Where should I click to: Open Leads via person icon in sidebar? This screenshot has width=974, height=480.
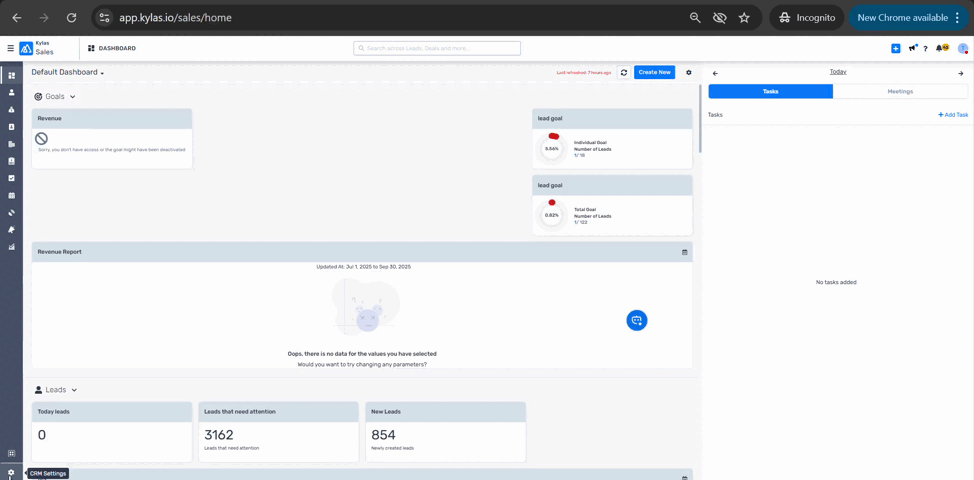tap(11, 92)
